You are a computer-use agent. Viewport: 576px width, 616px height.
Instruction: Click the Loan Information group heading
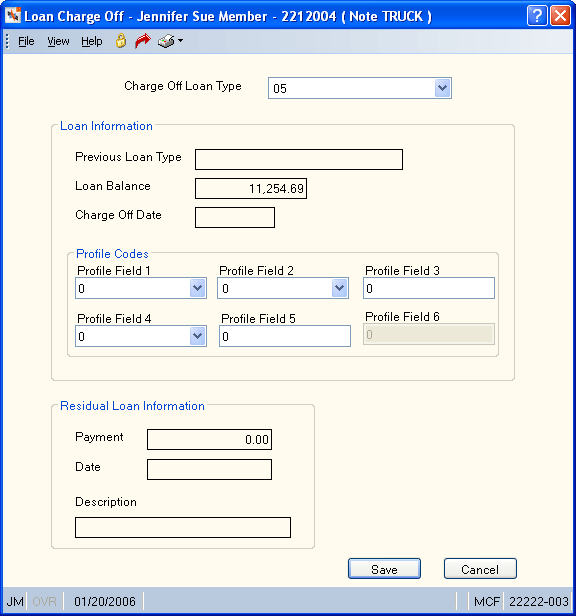click(106, 126)
